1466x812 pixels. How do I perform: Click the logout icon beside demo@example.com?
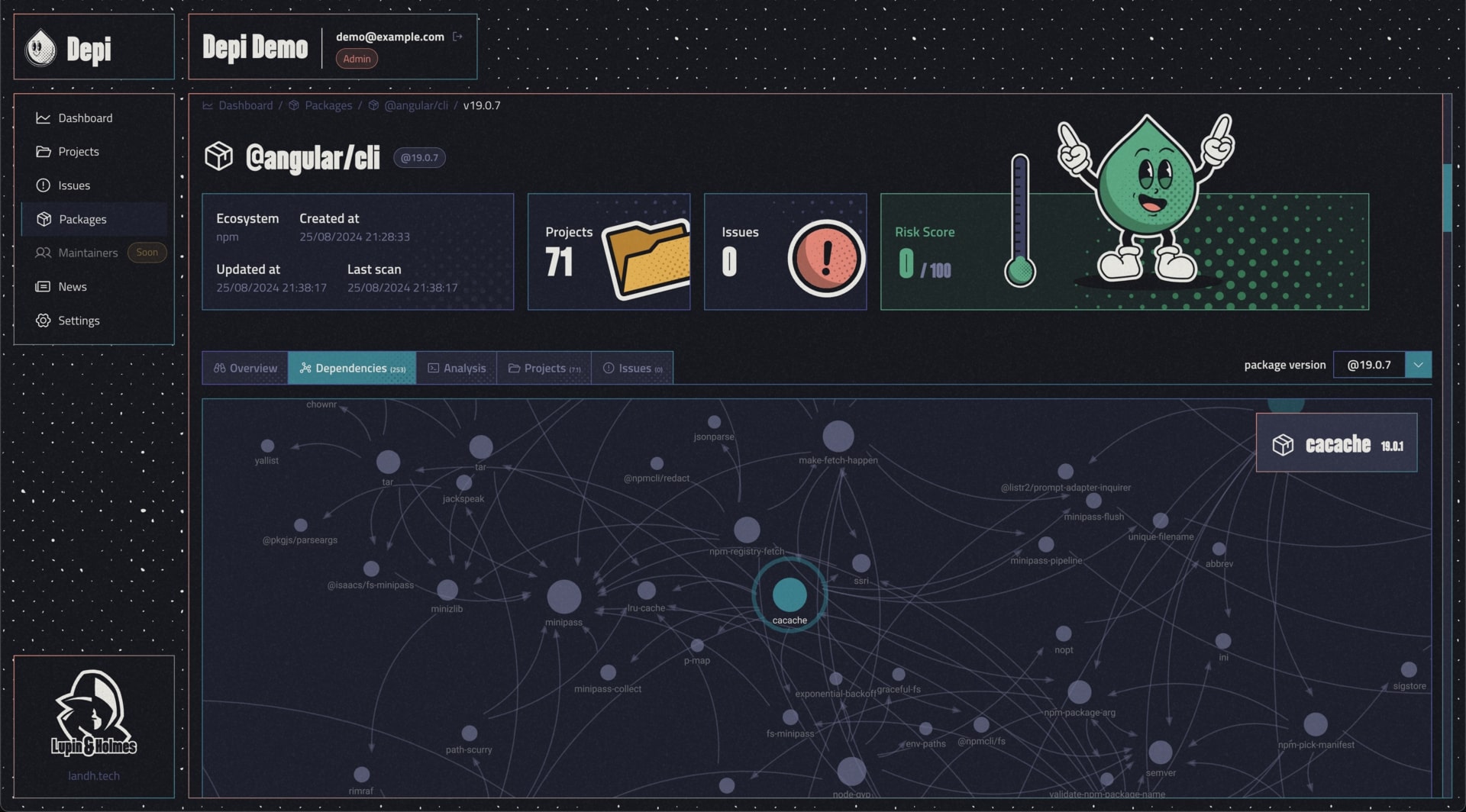tap(457, 36)
